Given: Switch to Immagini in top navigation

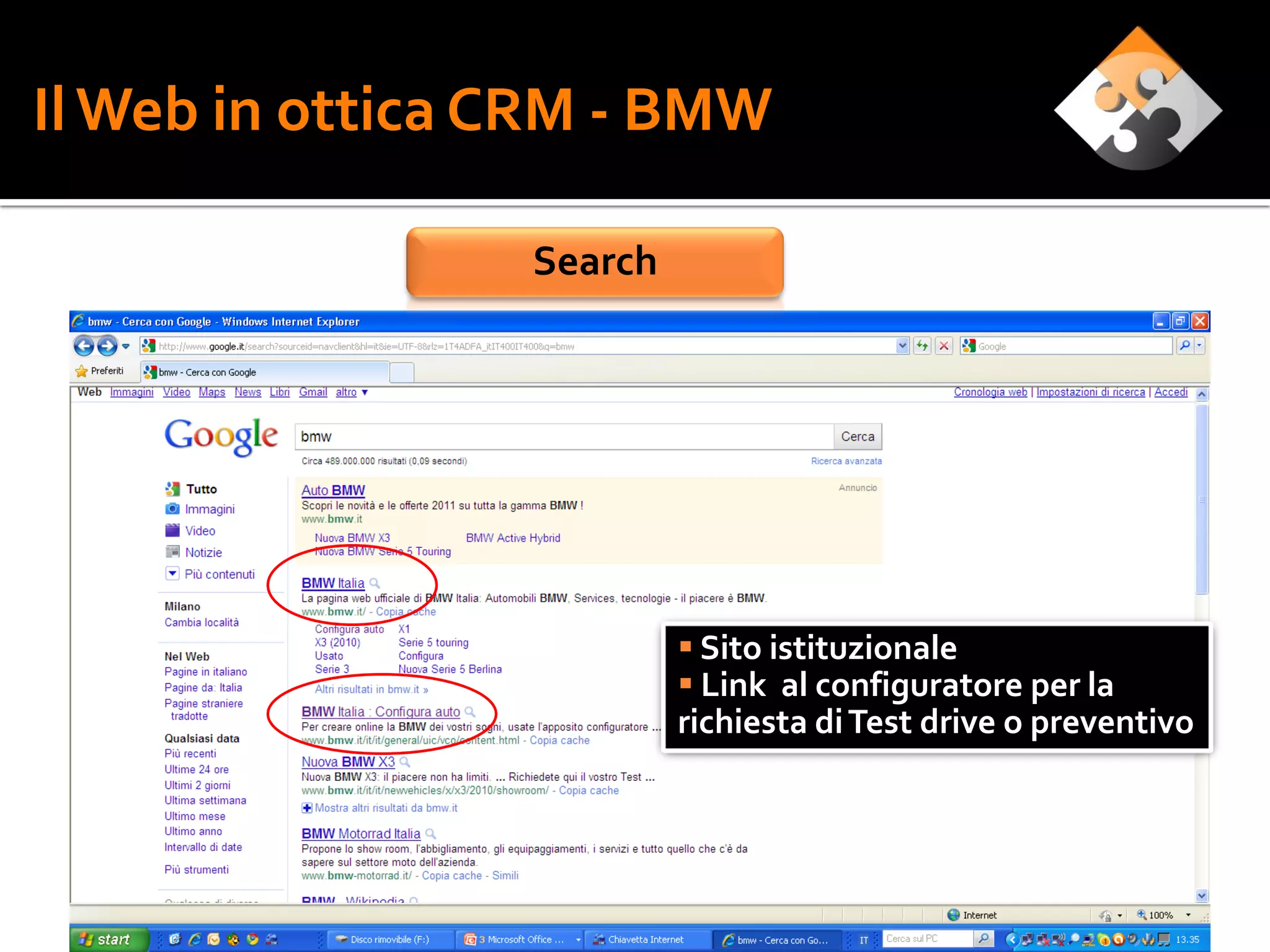Looking at the screenshot, I should point(131,392).
